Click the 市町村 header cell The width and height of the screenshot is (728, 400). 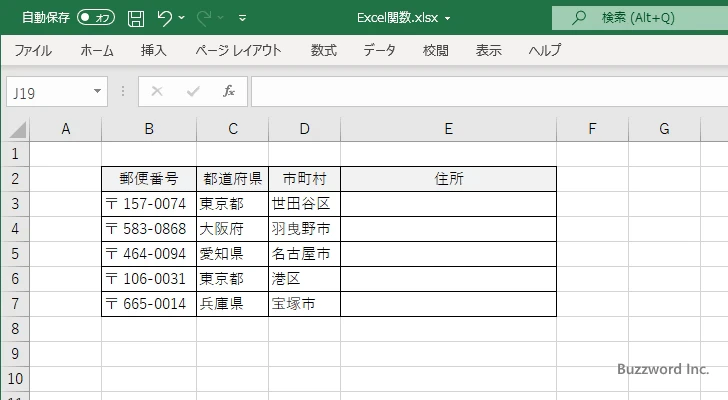pos(305,179)
